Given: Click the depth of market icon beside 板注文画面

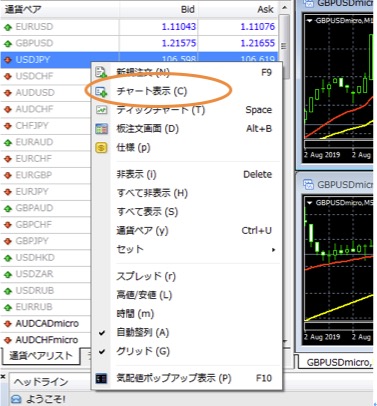Looking at the screenshot, I should pos(101,129).
